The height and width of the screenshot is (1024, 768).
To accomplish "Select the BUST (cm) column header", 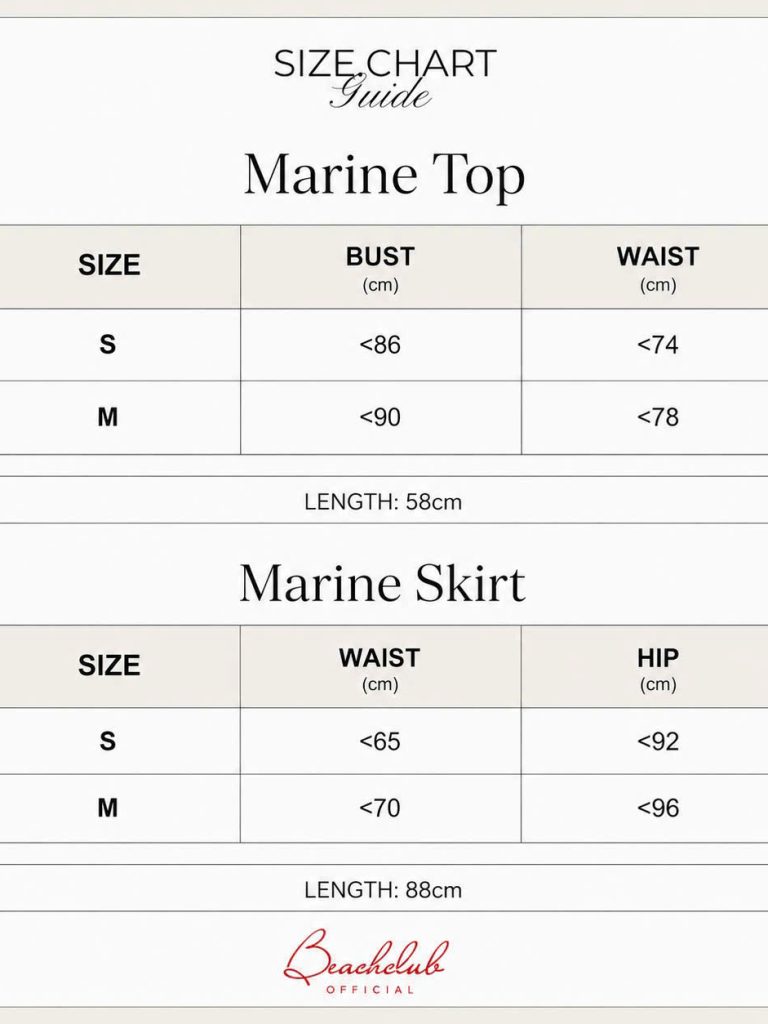I will point(381,268).
